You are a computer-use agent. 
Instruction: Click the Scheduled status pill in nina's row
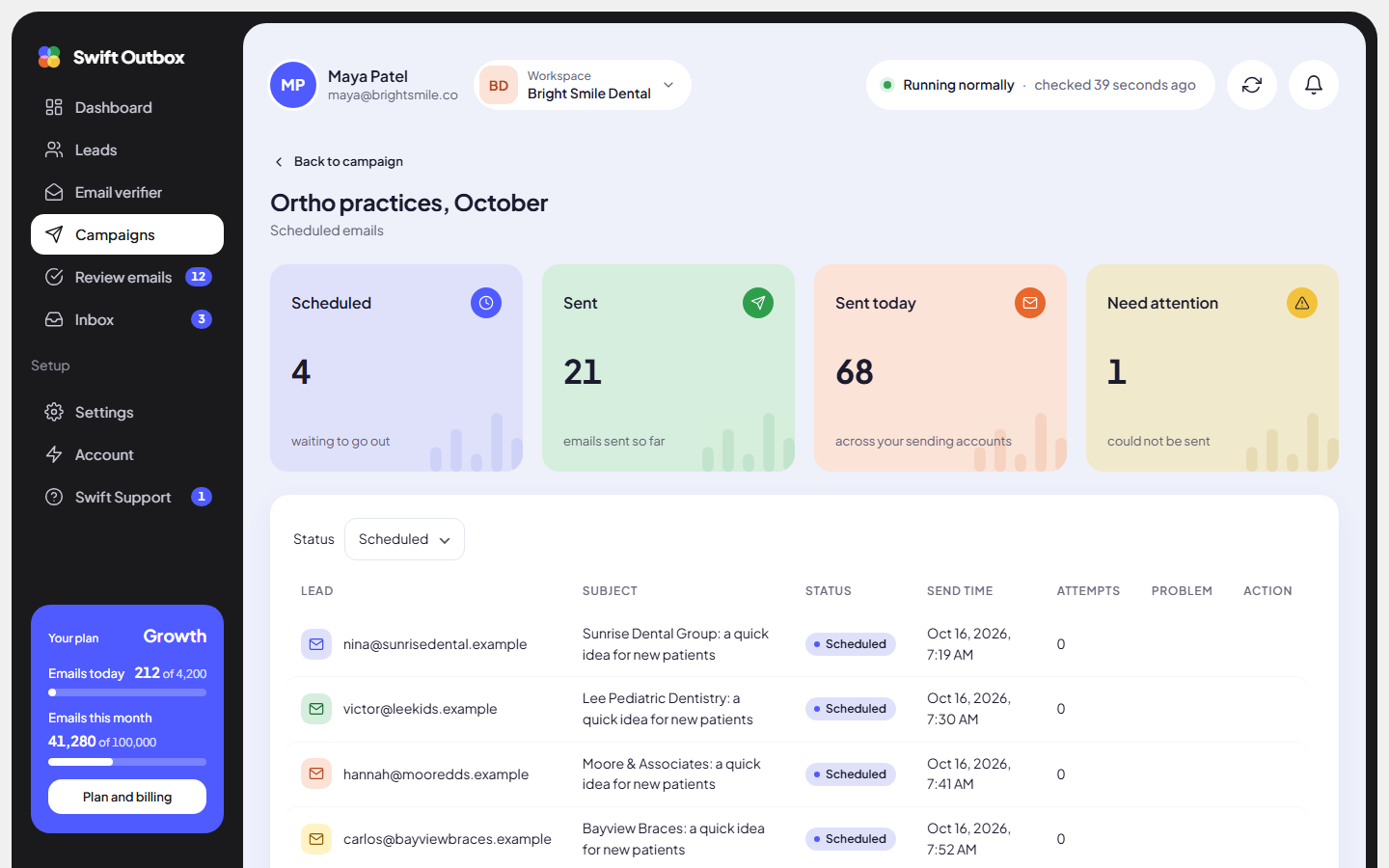click(x=851, y=644)
